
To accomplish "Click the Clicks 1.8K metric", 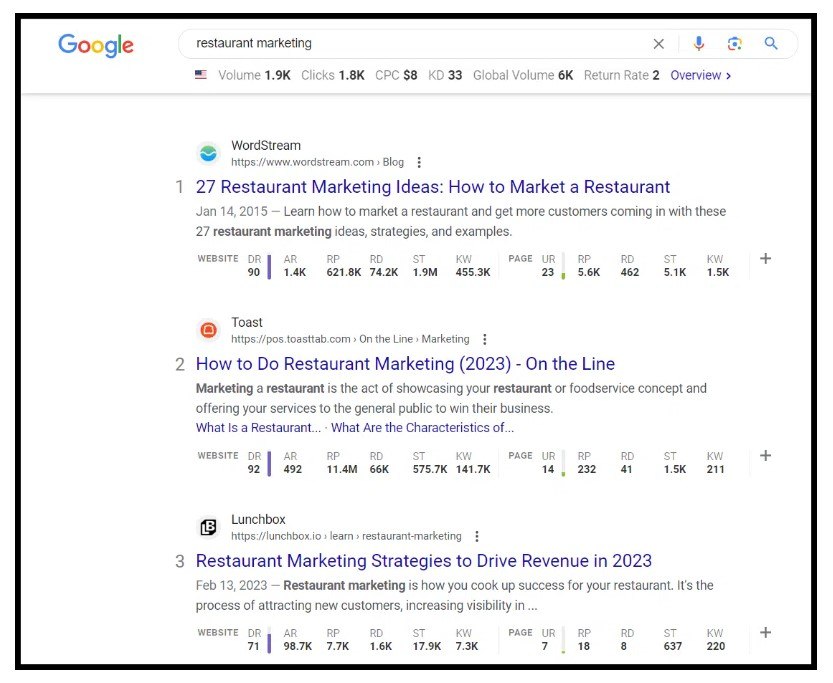I will click(333, 75).
